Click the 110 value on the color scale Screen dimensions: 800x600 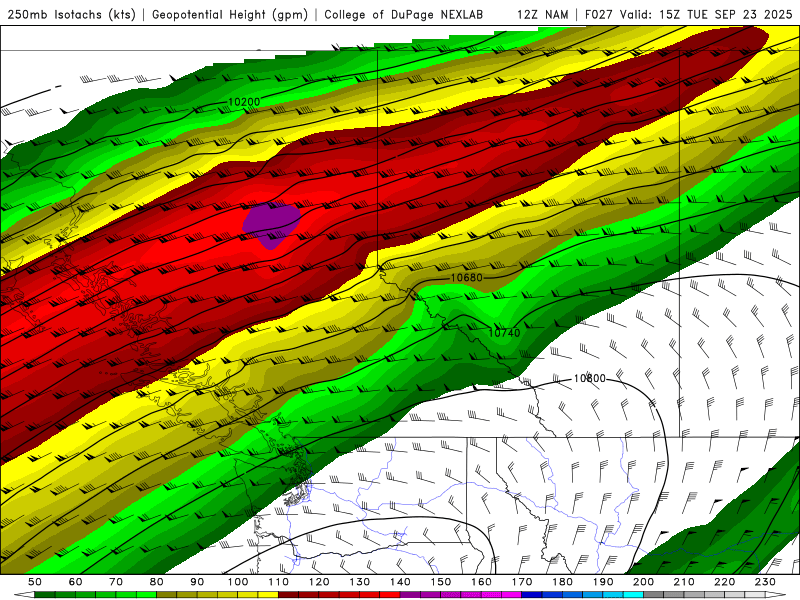coord(278,582)
